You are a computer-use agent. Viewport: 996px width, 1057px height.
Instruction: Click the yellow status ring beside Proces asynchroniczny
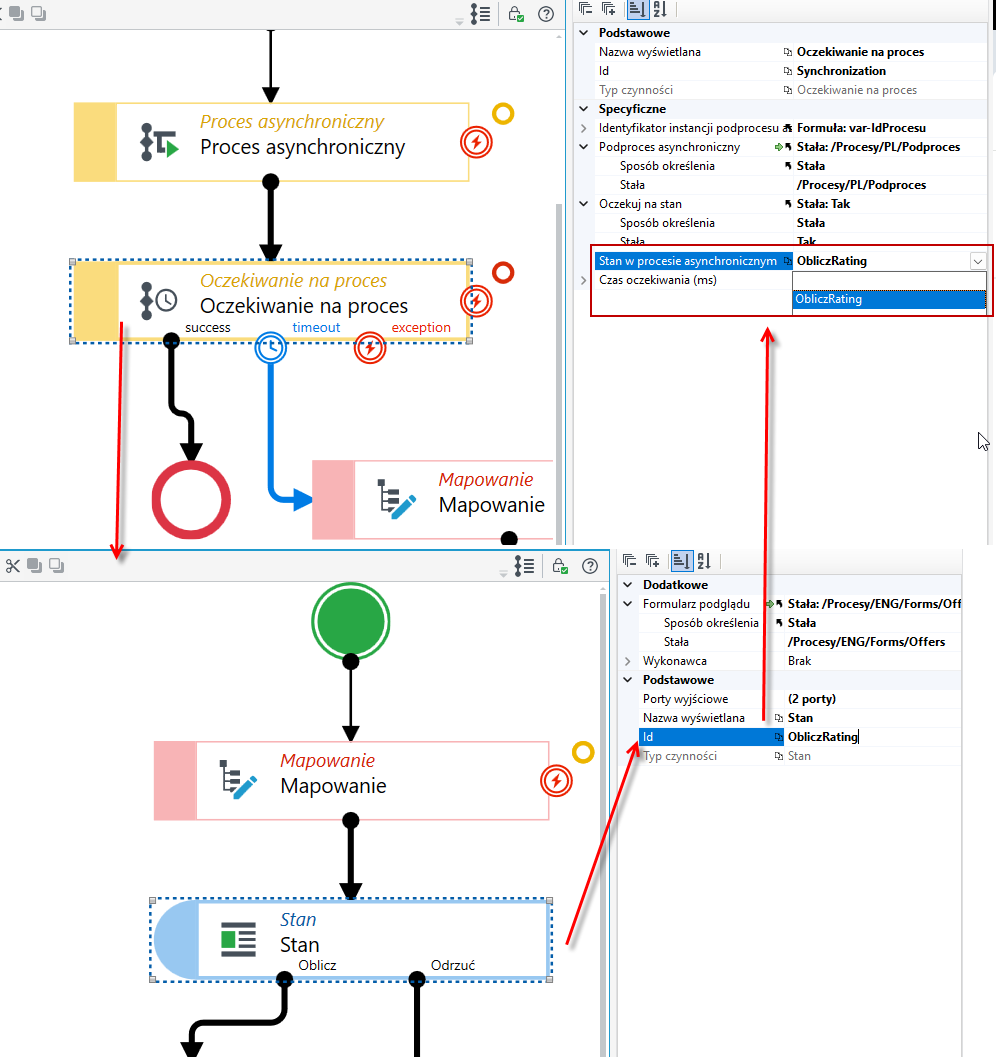click(503, 114)
